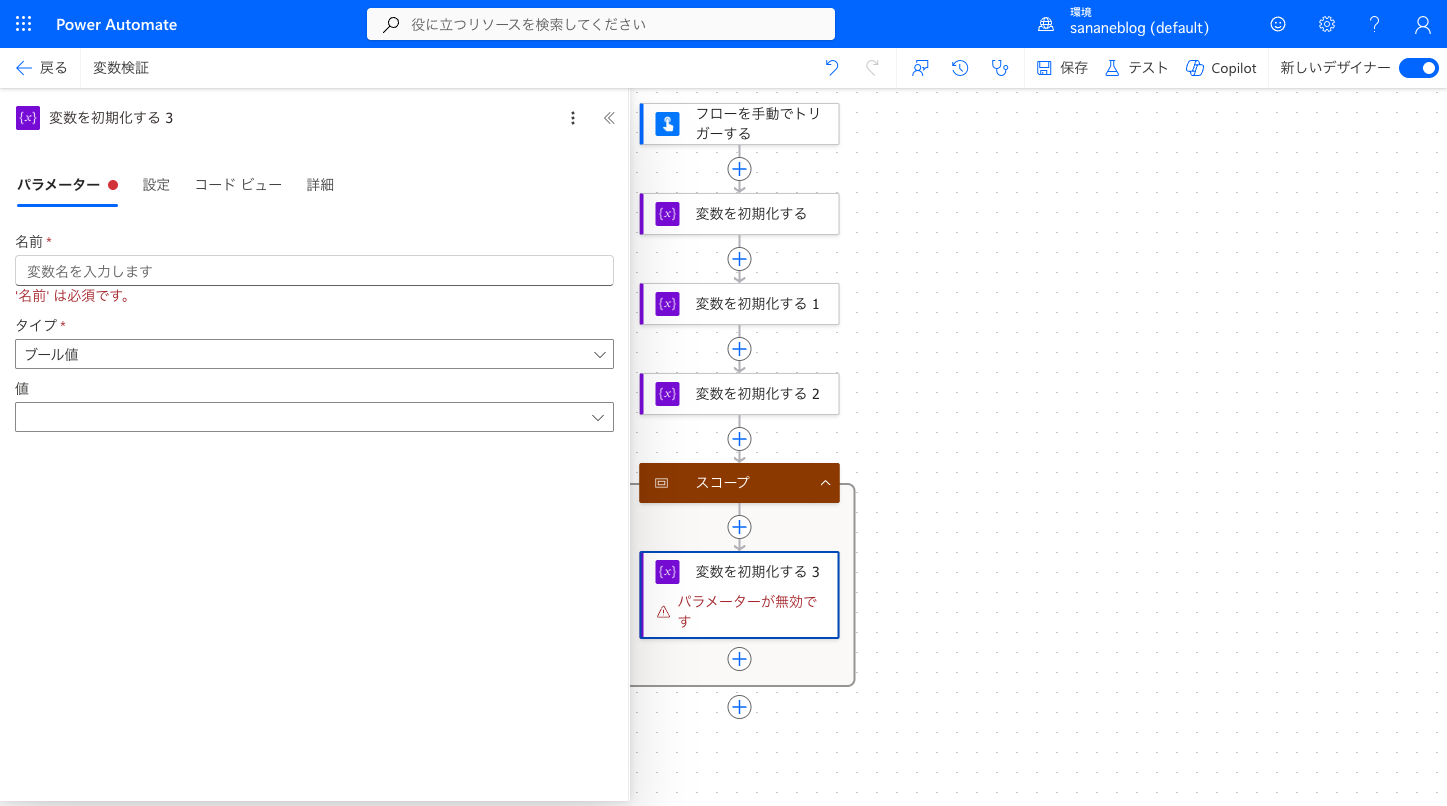Open the three-dot more options menu
Image resolution: width=1447 pixels, height=806 pixels.
click(x=573, y=118)
